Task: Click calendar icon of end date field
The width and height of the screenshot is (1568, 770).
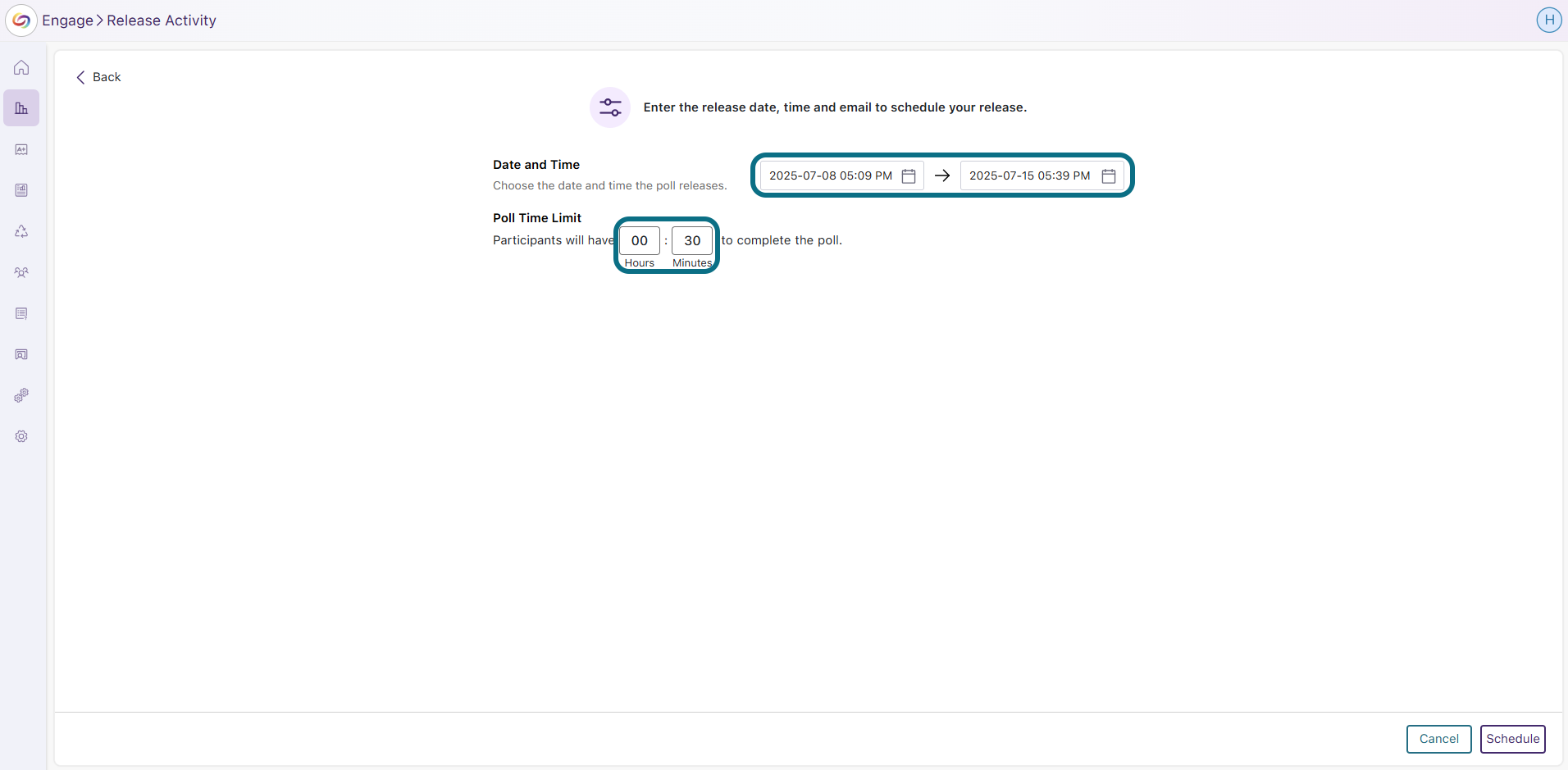Action: coord(1109,175)
